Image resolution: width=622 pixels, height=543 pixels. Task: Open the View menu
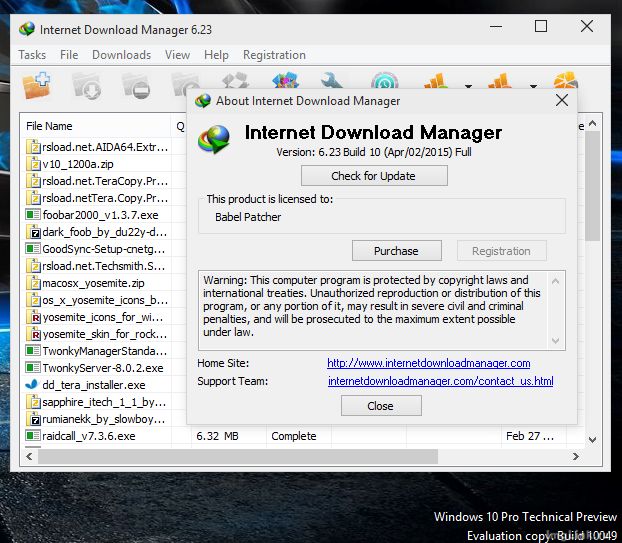point(177,55)
